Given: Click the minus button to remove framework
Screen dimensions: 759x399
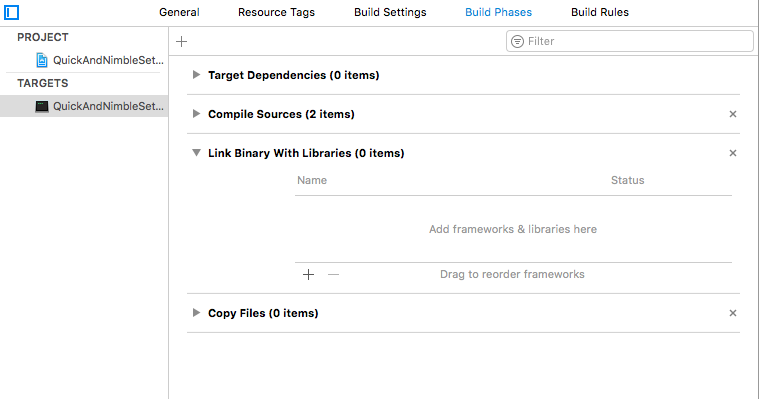Looking at the screenshot, I should (334, 275).
